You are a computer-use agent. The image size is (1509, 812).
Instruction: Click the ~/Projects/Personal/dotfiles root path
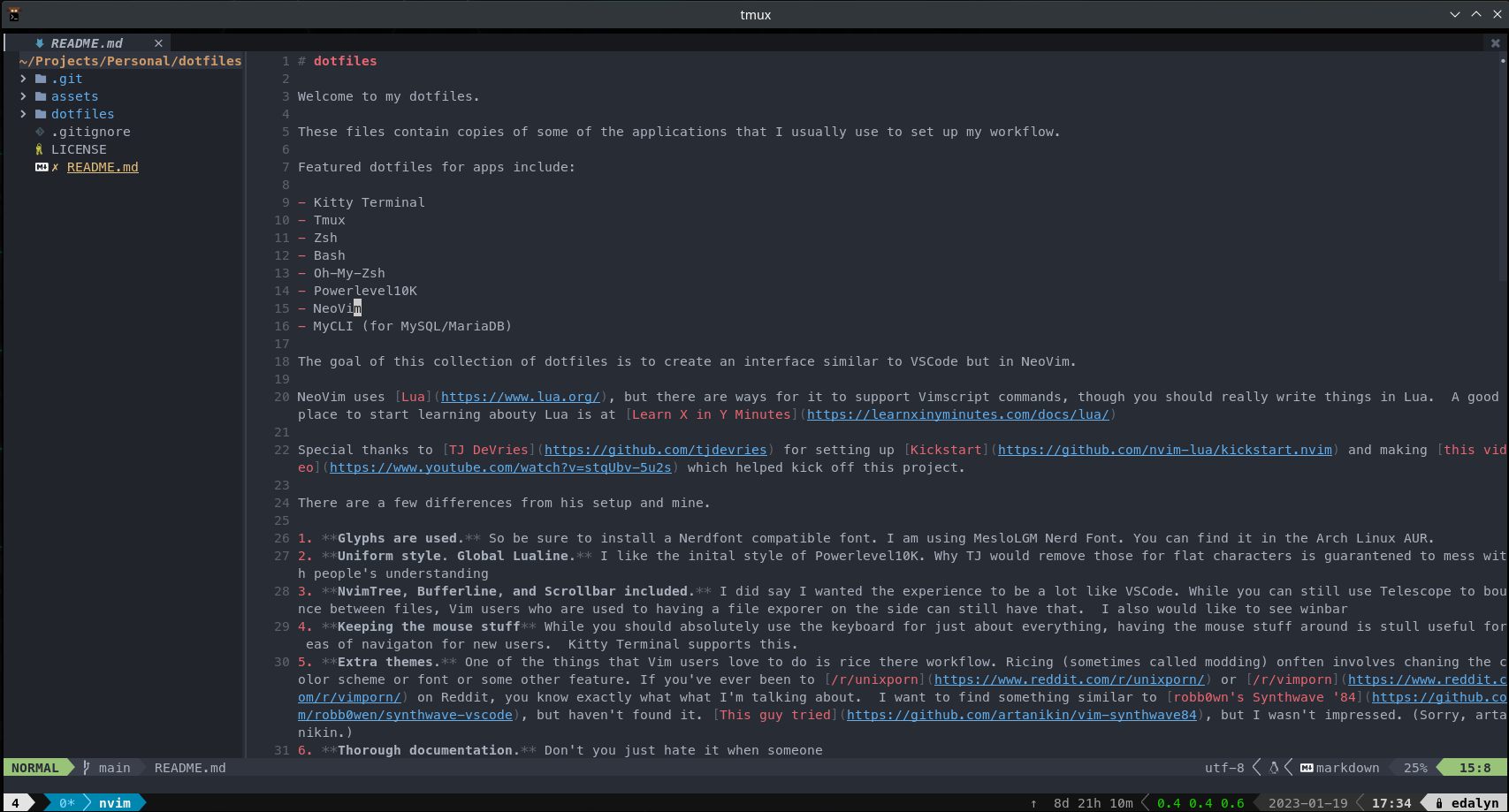130,61
